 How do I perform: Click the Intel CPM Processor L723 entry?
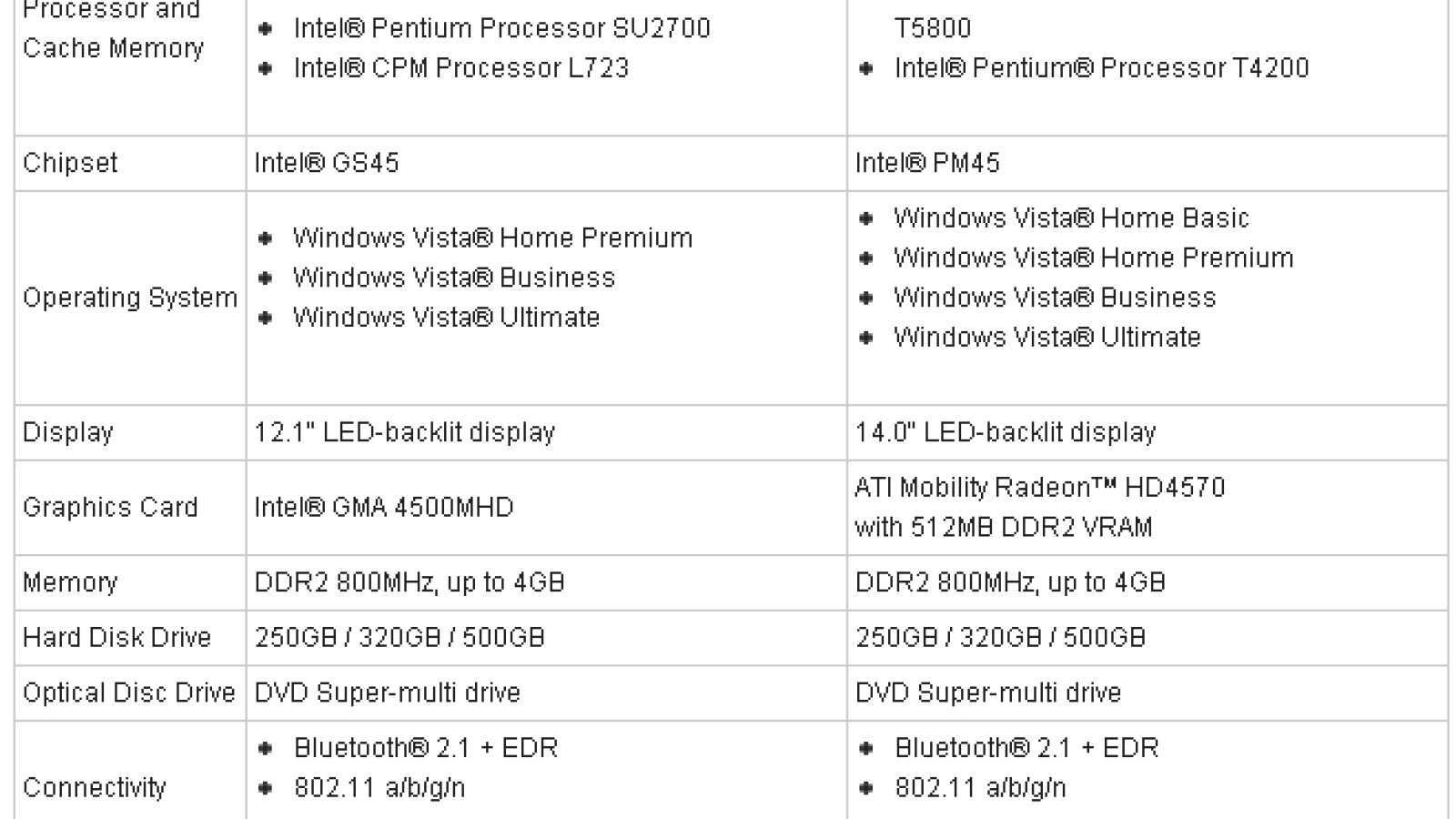[x=461, y=68]
